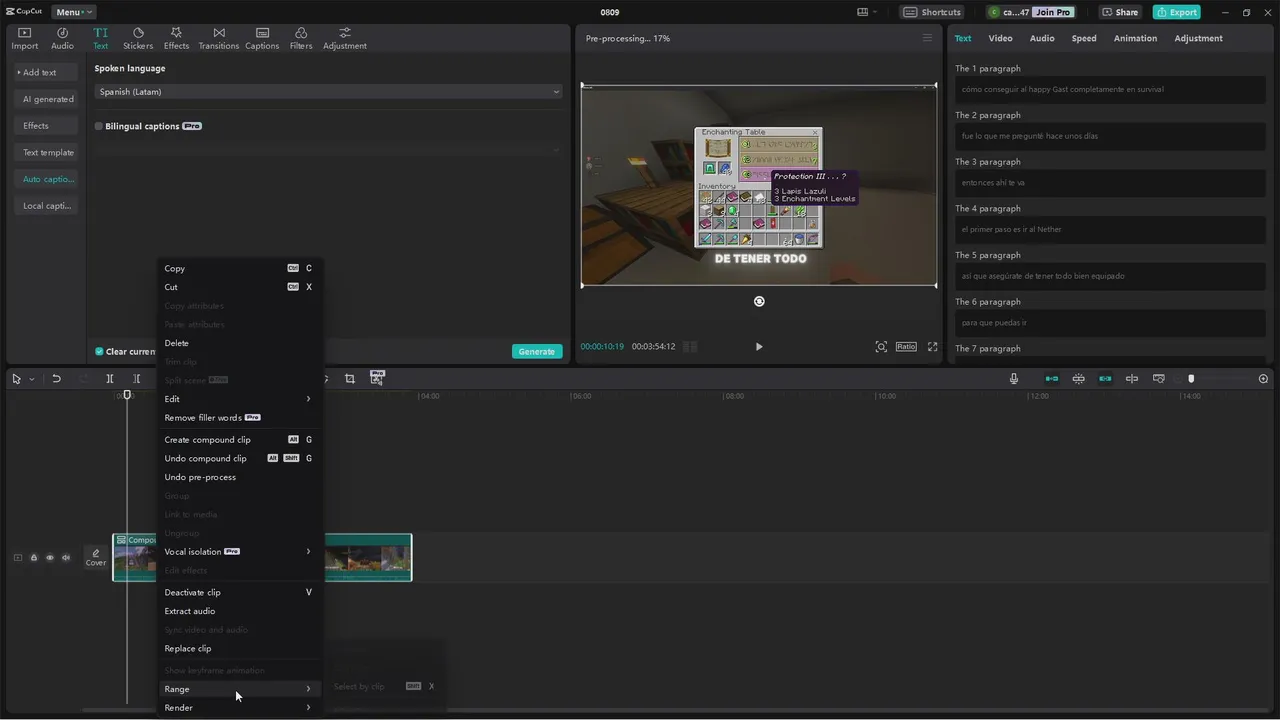Screen dimensions: 1280x720
Task: Expand the Vocal isolation submenu
Action: (x=240, y=552)
